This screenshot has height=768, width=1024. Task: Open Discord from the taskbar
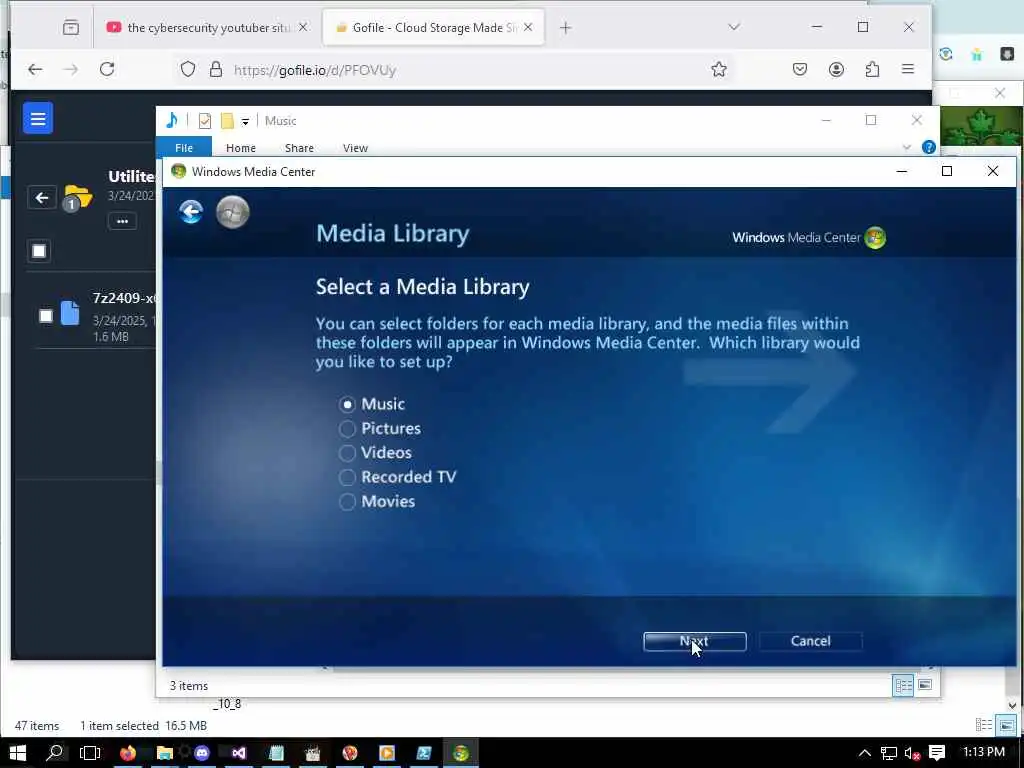tap(202, 753)
